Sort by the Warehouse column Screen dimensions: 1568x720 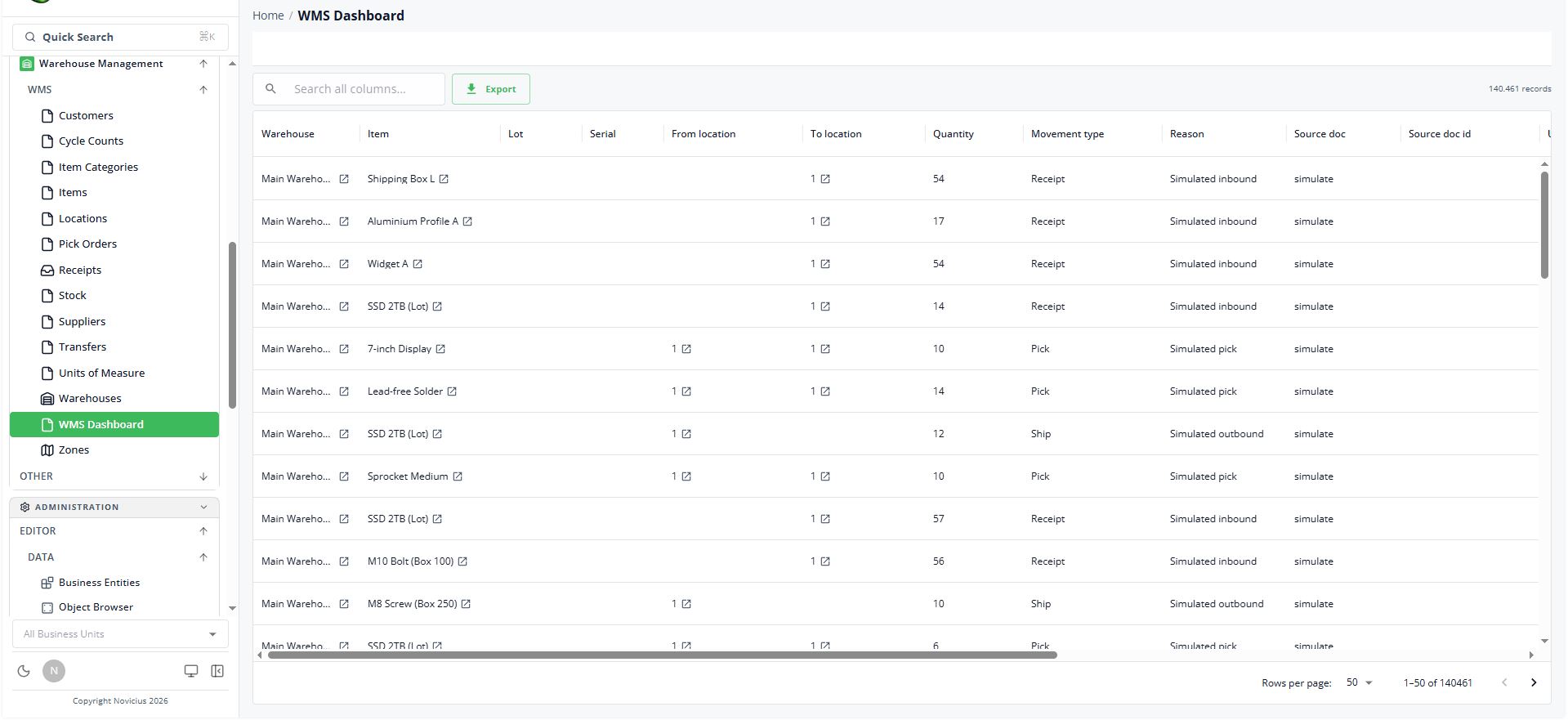point(288,134)
